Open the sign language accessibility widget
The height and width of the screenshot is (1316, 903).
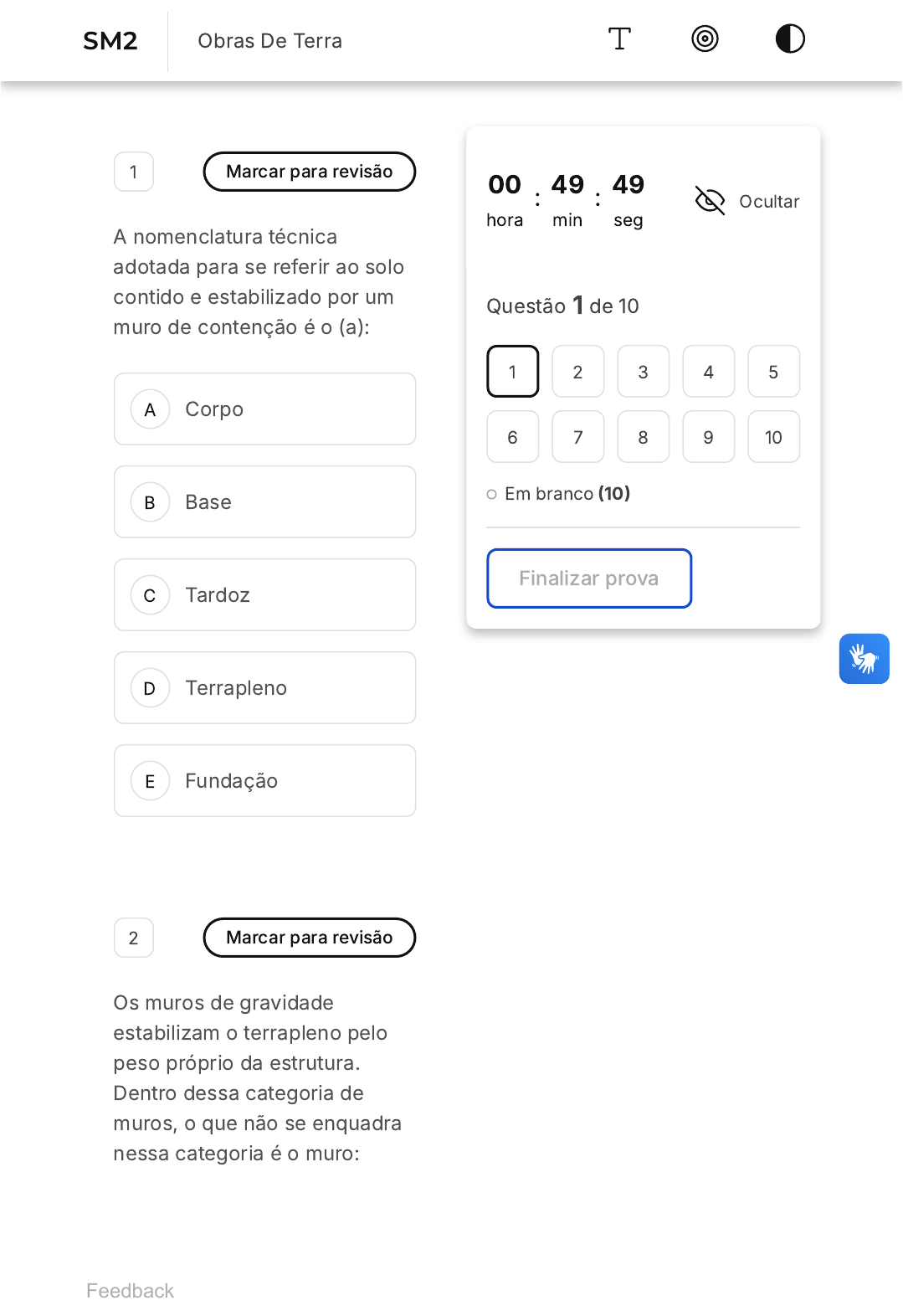click(x=864, y=659)
